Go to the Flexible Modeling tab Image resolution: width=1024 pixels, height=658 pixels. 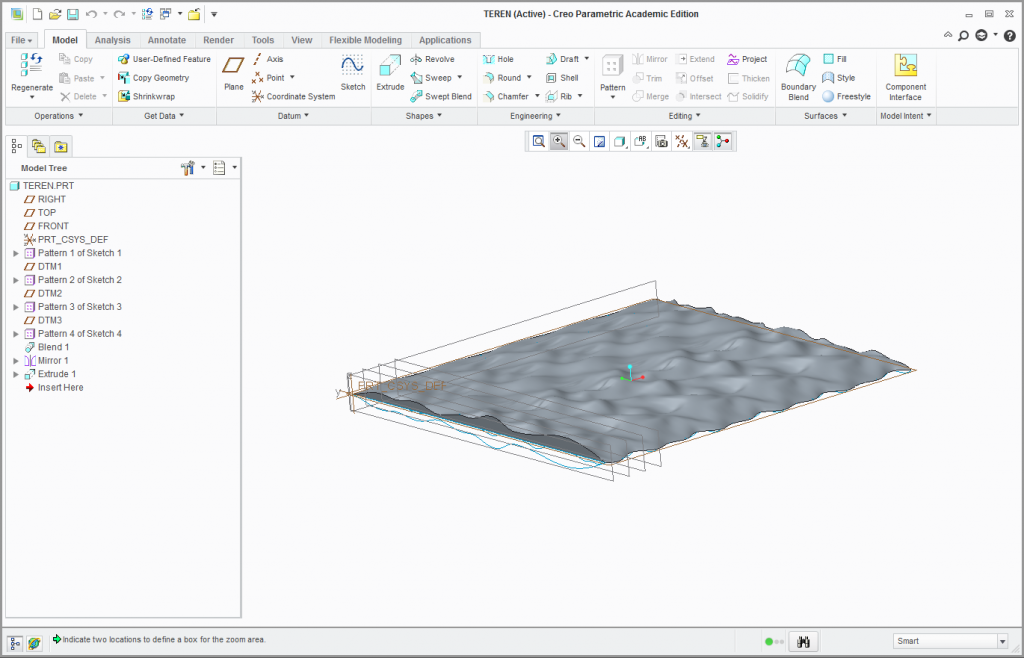[x=365, y=40]
